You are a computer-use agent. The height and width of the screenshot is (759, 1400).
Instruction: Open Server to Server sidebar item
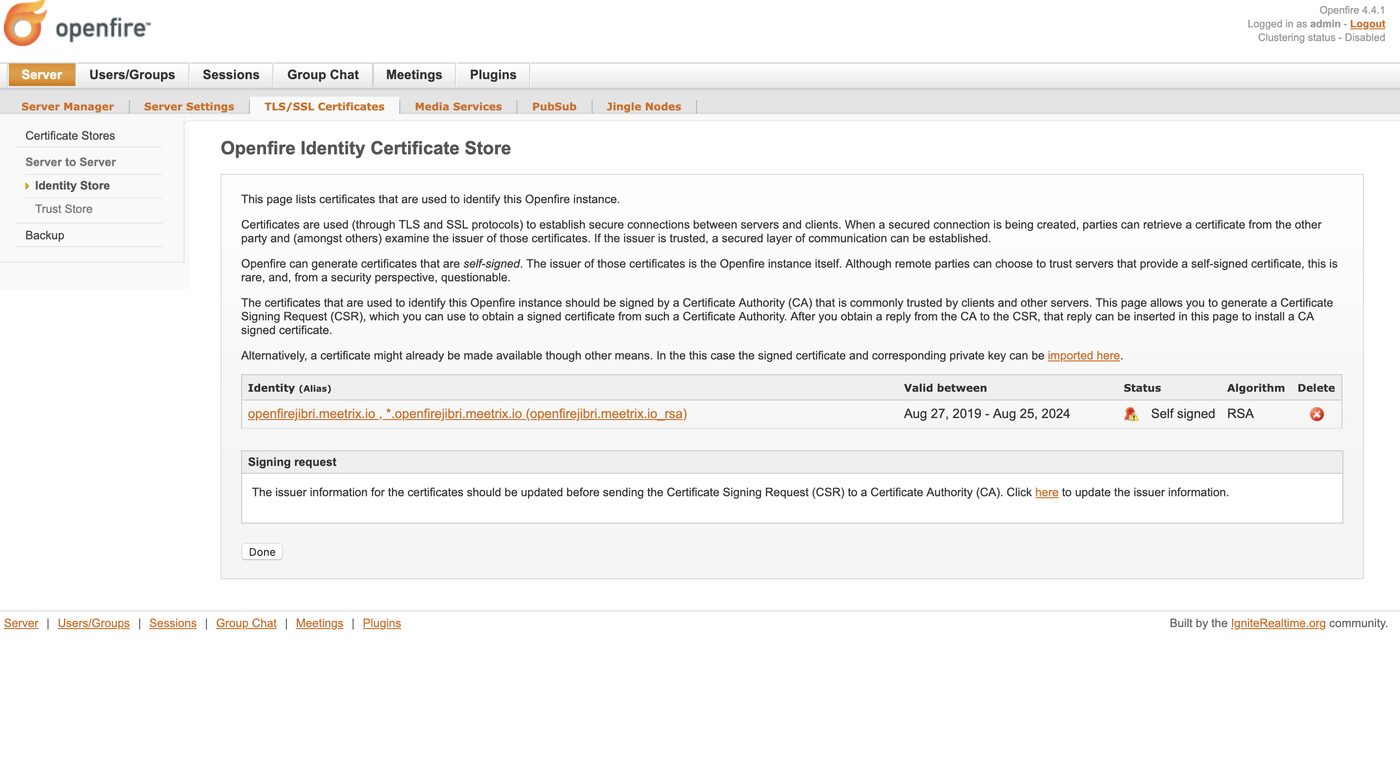71,162
